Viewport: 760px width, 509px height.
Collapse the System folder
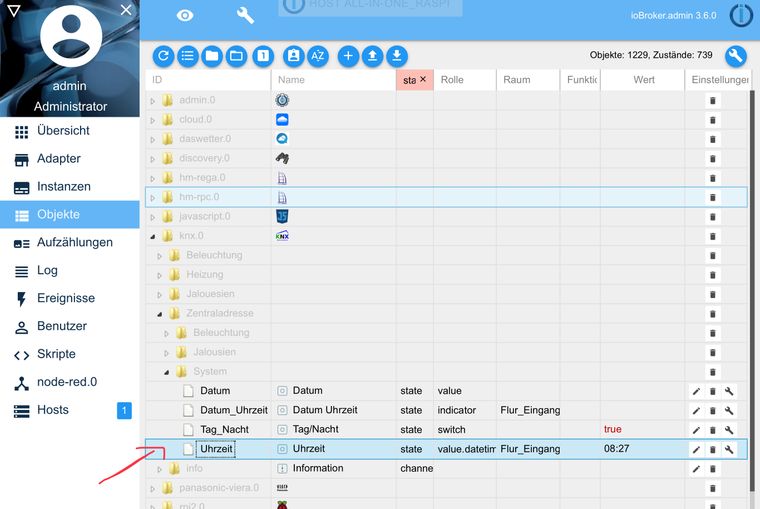pos(166,372)
